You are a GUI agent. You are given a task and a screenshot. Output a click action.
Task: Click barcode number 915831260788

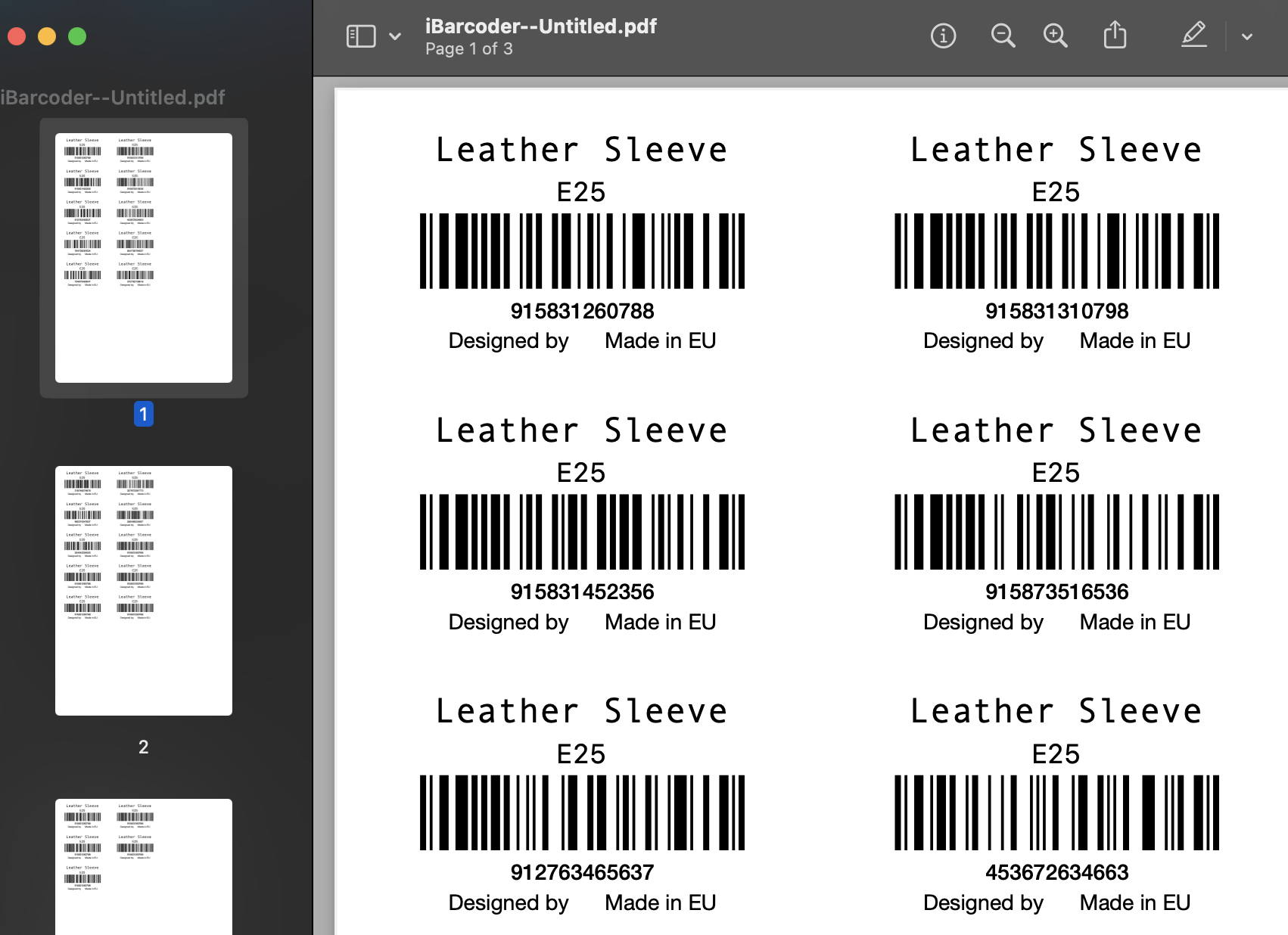[582, 311]
